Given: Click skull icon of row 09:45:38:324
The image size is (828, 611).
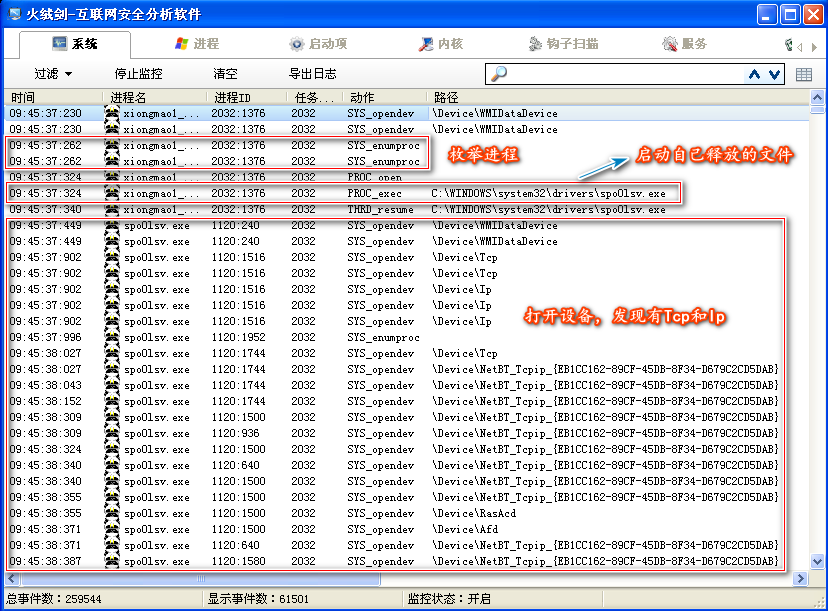Looking at the screenshot, I should [x=112, y=449].
